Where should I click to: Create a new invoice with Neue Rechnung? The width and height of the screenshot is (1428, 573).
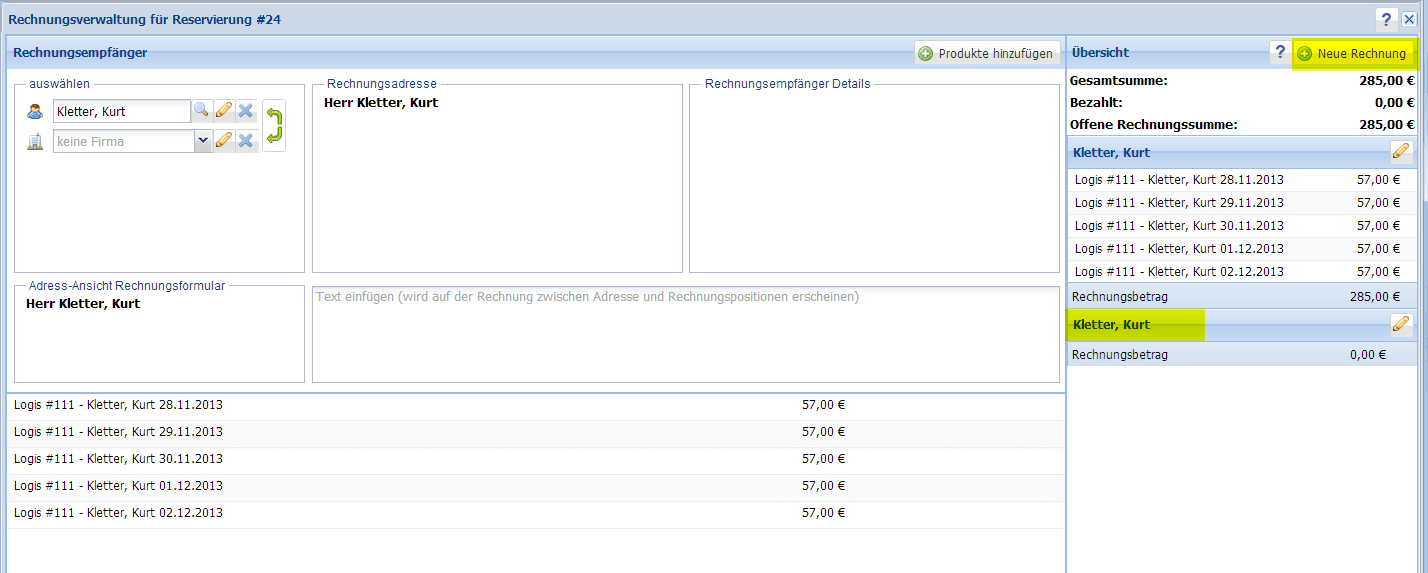coord(1352,53)
